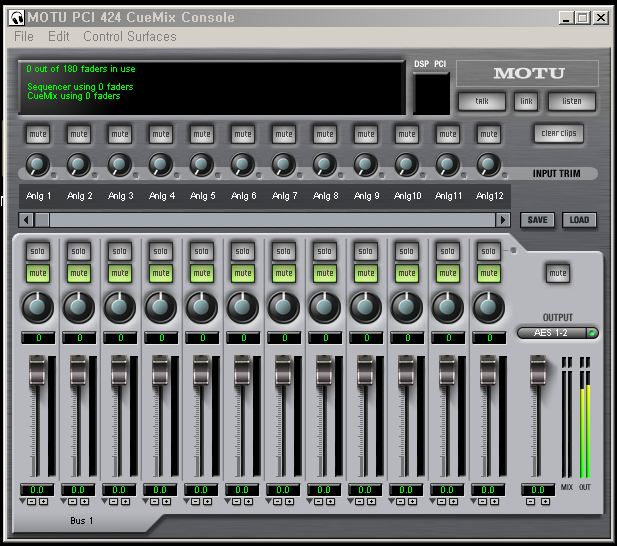Image resolution: width=617 pixels, height=546 pixels.
Task: Click the Anlg 12 input trim knob
Action: [489, 165]
